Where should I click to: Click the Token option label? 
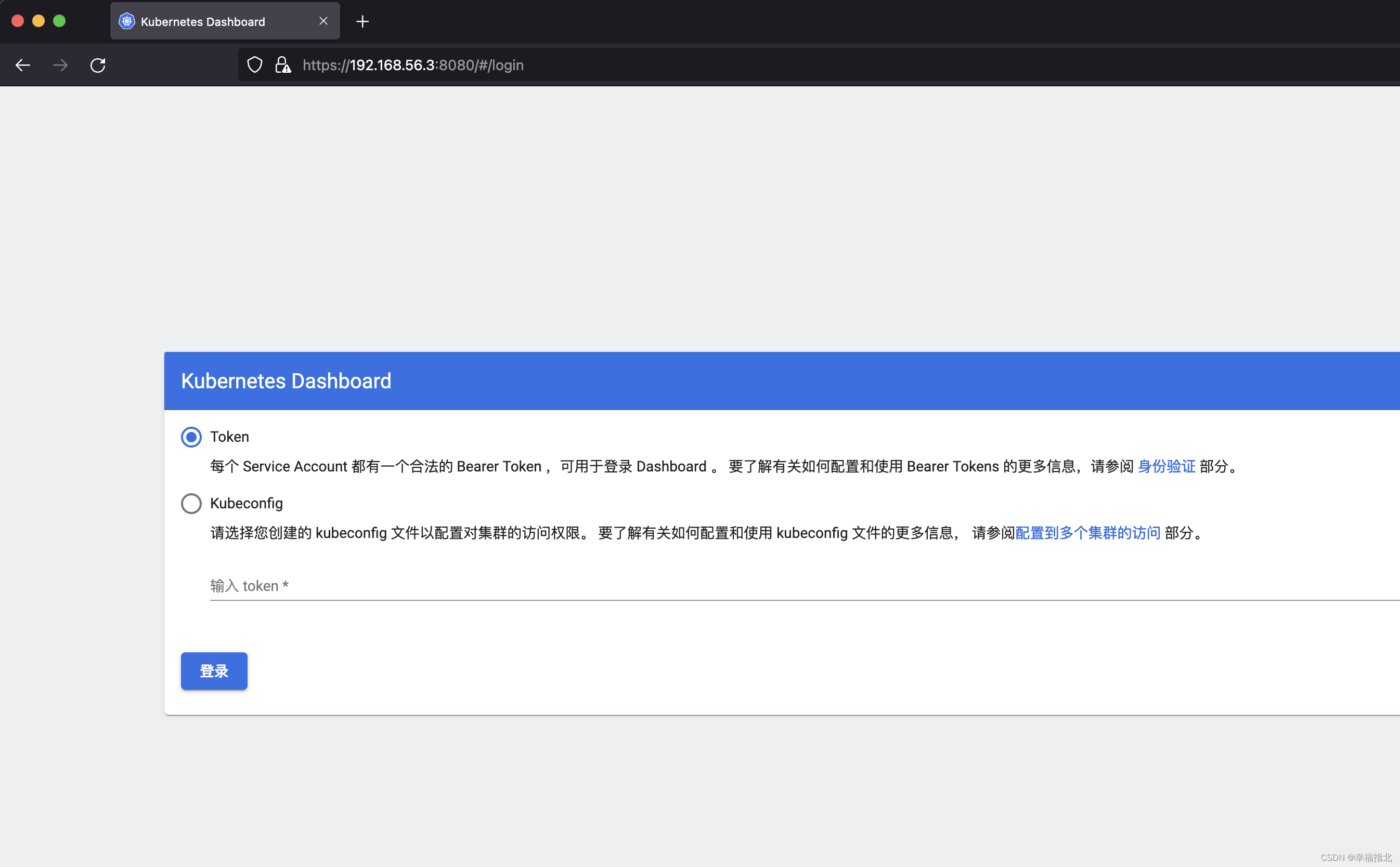click(x=229, y=437)
